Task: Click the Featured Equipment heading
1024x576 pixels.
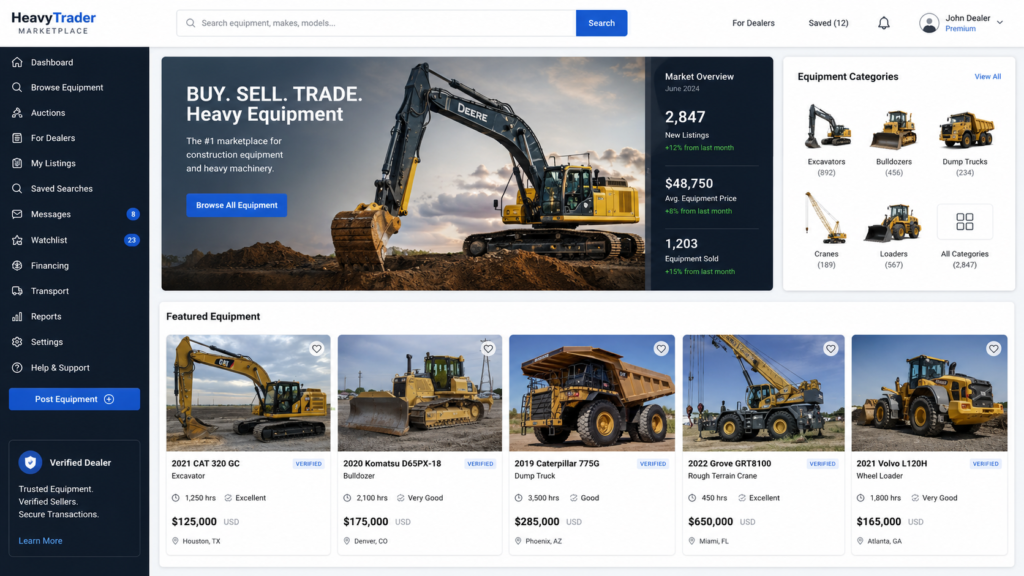Action: pos(213,317)
